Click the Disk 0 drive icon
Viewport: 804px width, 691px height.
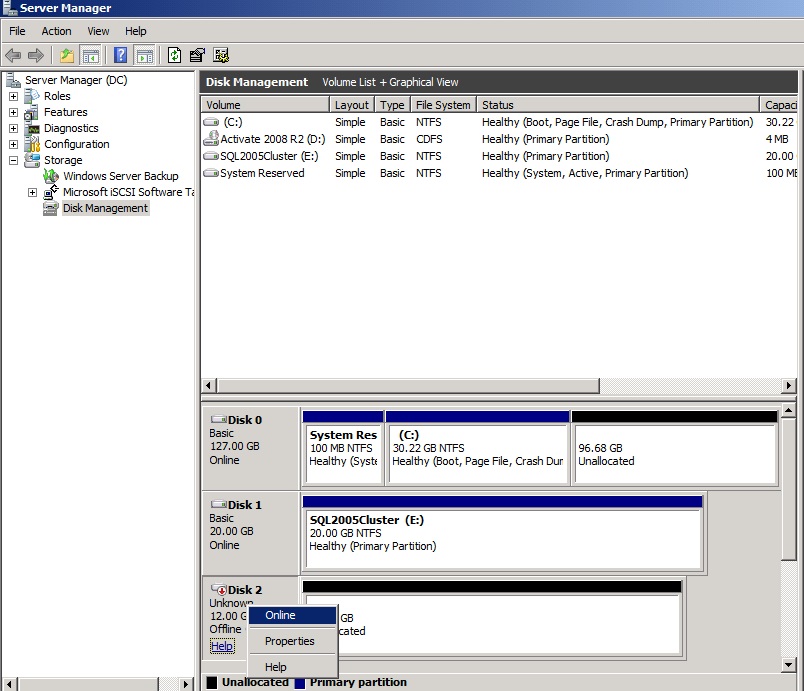pyautogui.click(x=219, y=419)
